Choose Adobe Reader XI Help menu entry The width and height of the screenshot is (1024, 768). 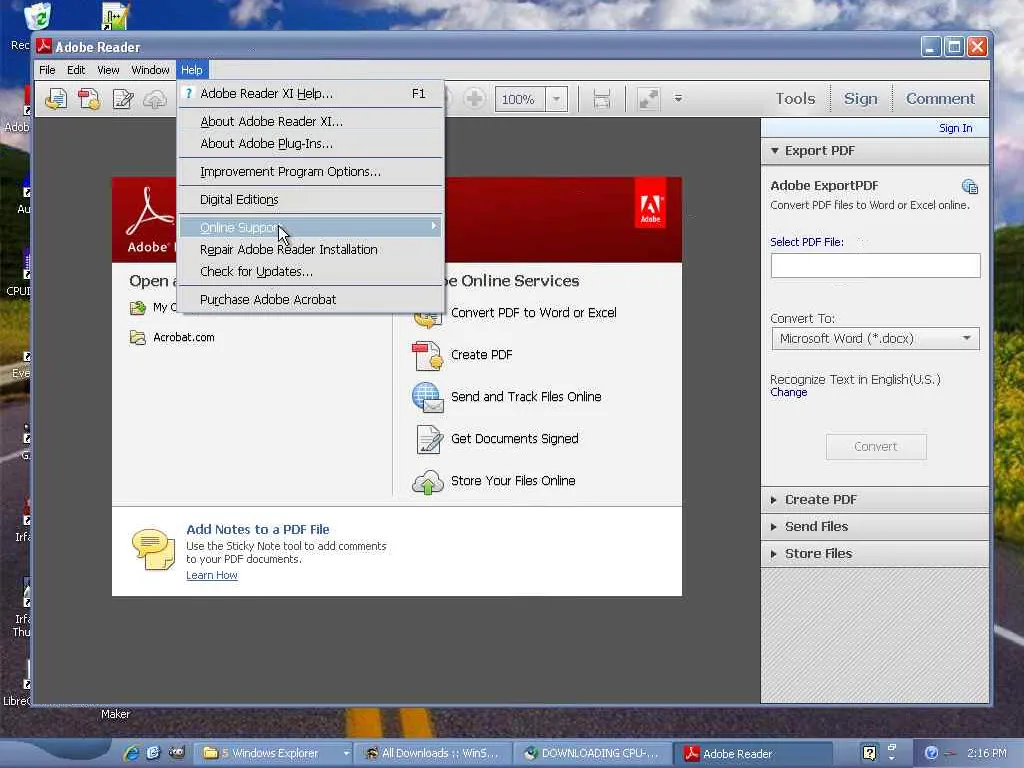pos(312,94)
